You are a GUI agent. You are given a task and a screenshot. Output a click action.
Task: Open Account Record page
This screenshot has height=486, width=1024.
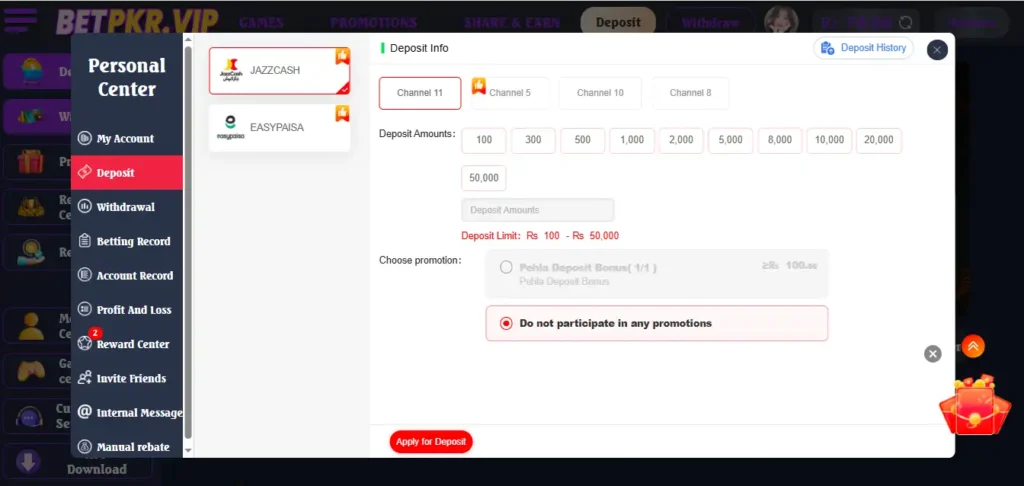pos(127,275)
